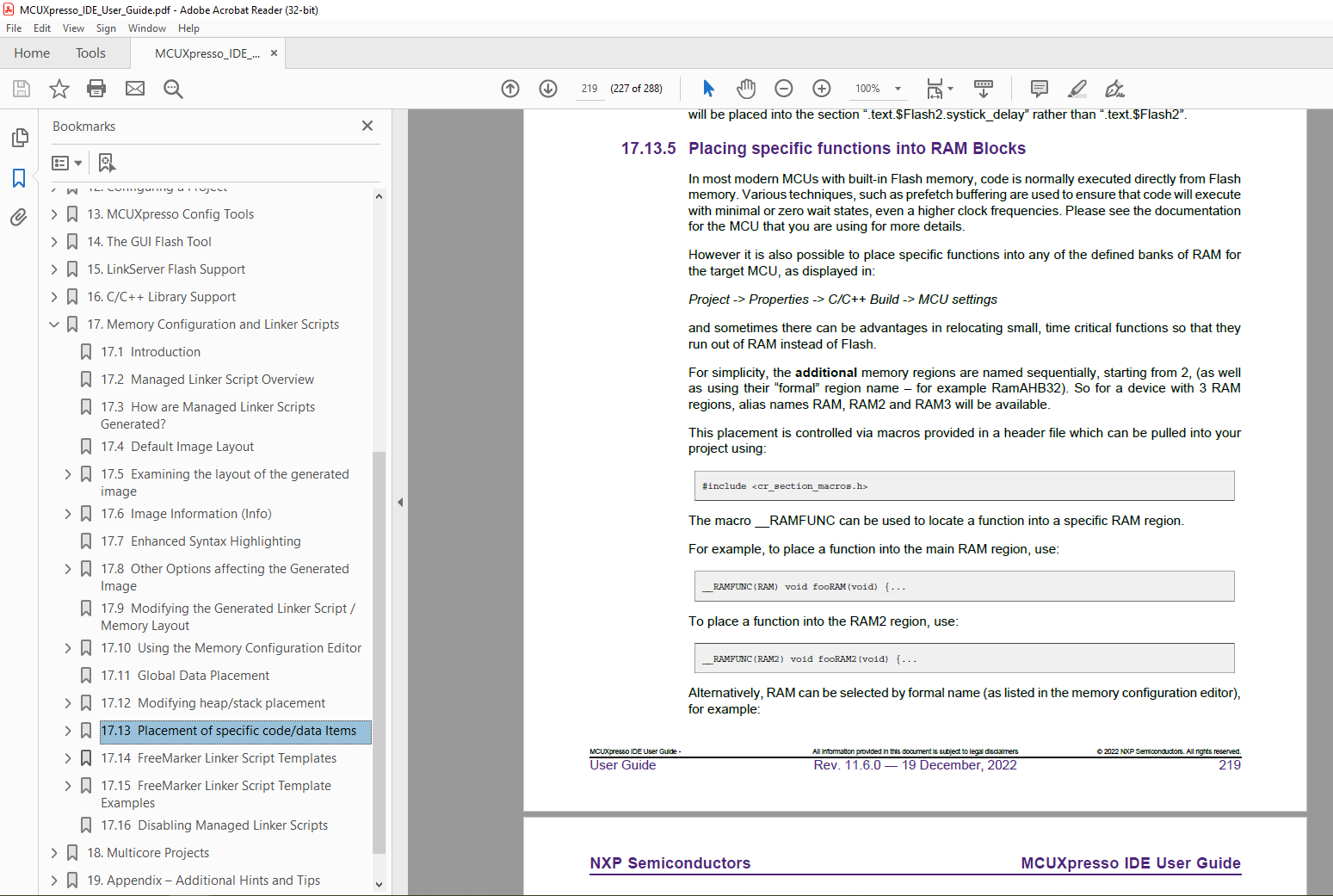Image resolution: width=1333 pixels, height=896 pixels.
Task: Select bookmark 17.11 Global Data Placement
Action: coord(185,676)
